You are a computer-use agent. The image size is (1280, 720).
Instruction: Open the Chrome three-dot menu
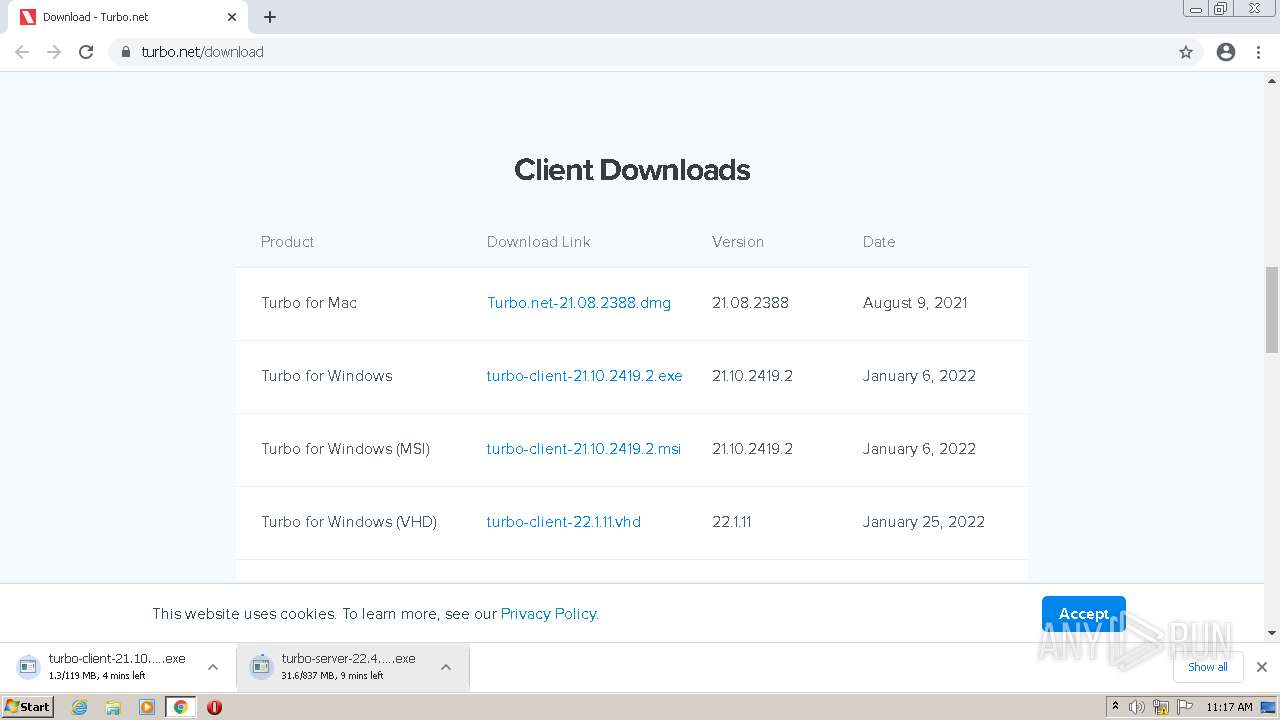[x=1258, y=52]
